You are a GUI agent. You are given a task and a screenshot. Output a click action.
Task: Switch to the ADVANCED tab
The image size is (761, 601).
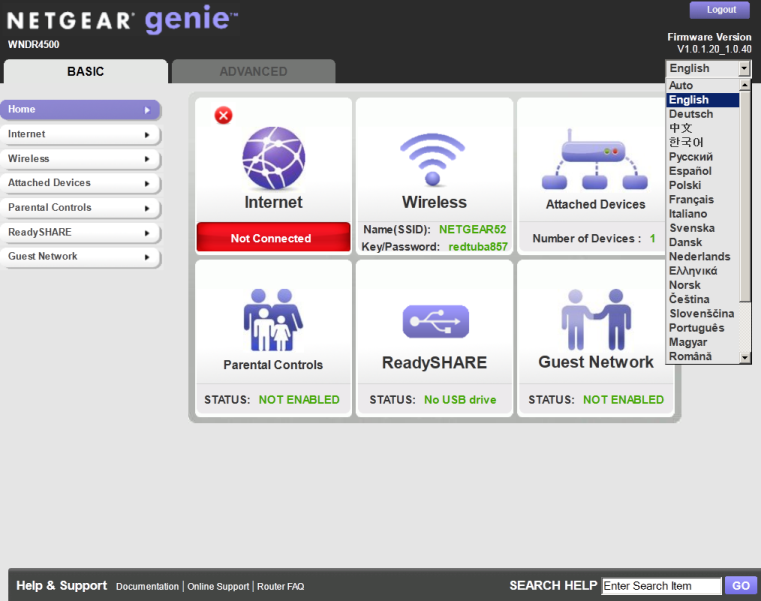click(x=253, y=71)
